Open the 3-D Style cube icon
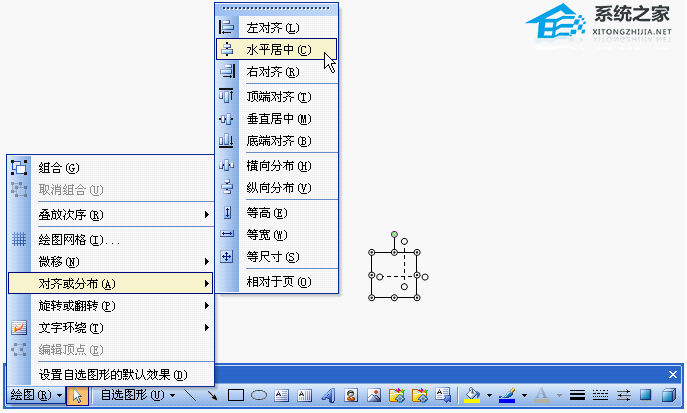The image size is (687, 413). coord(669,395)
